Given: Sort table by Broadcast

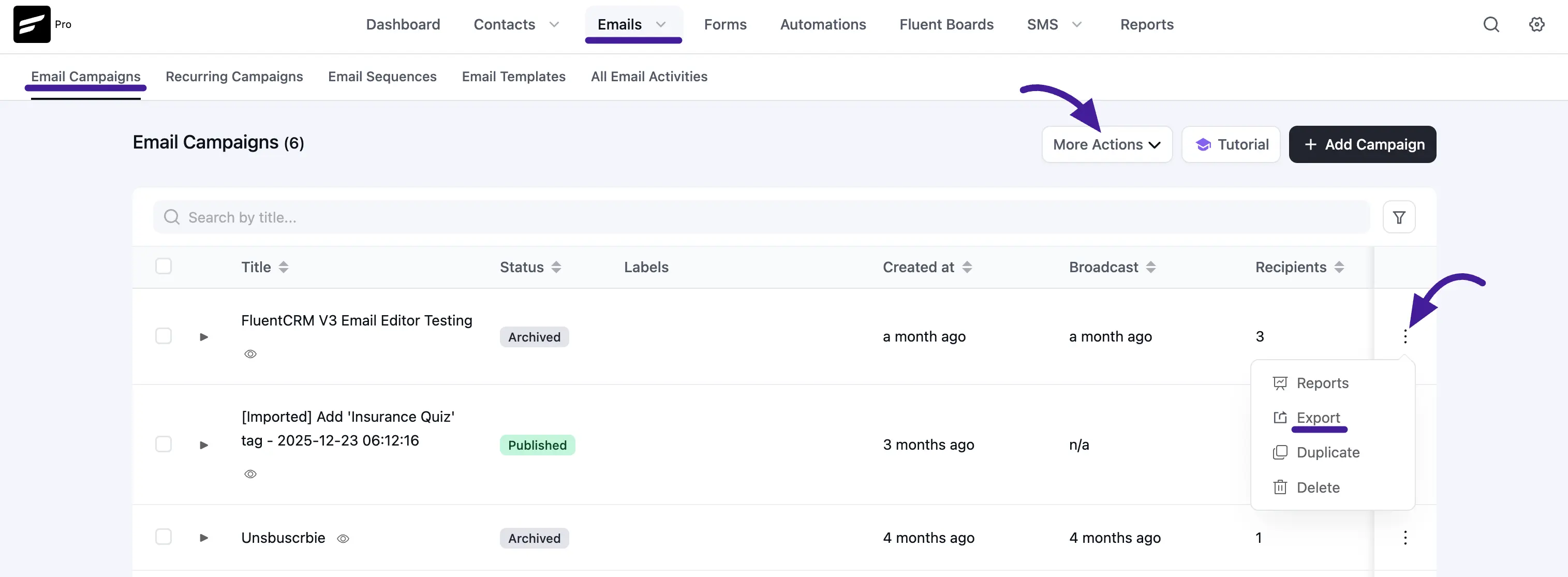Looking at the screenshot, I should (1150, 267).
